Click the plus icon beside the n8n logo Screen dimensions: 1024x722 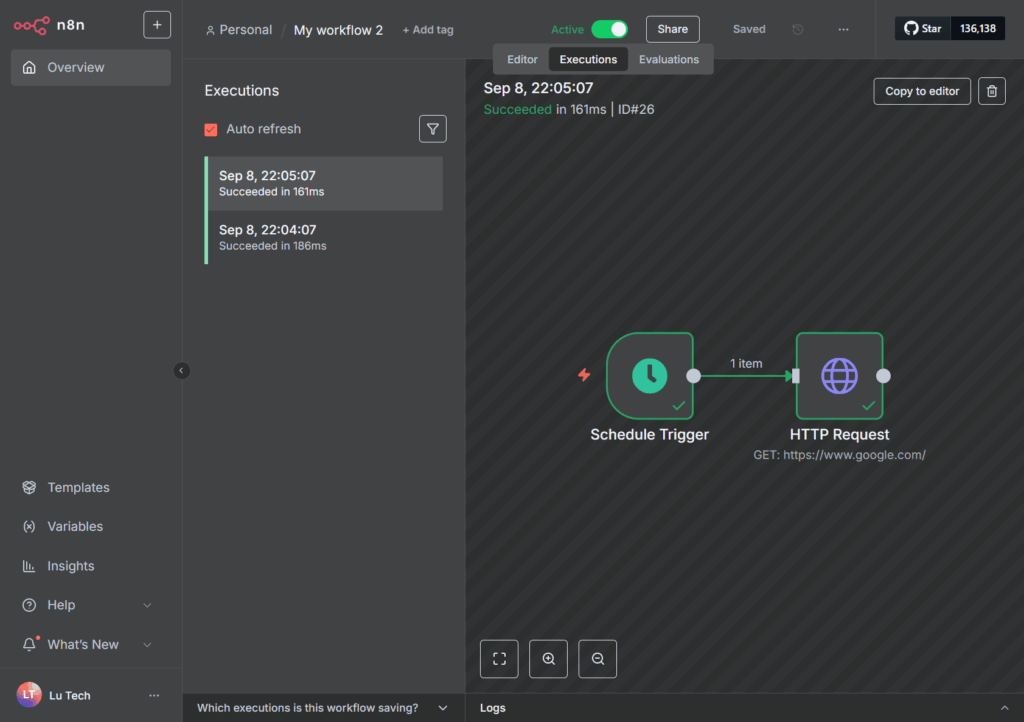pyautogui.click(x=157, y=25)
